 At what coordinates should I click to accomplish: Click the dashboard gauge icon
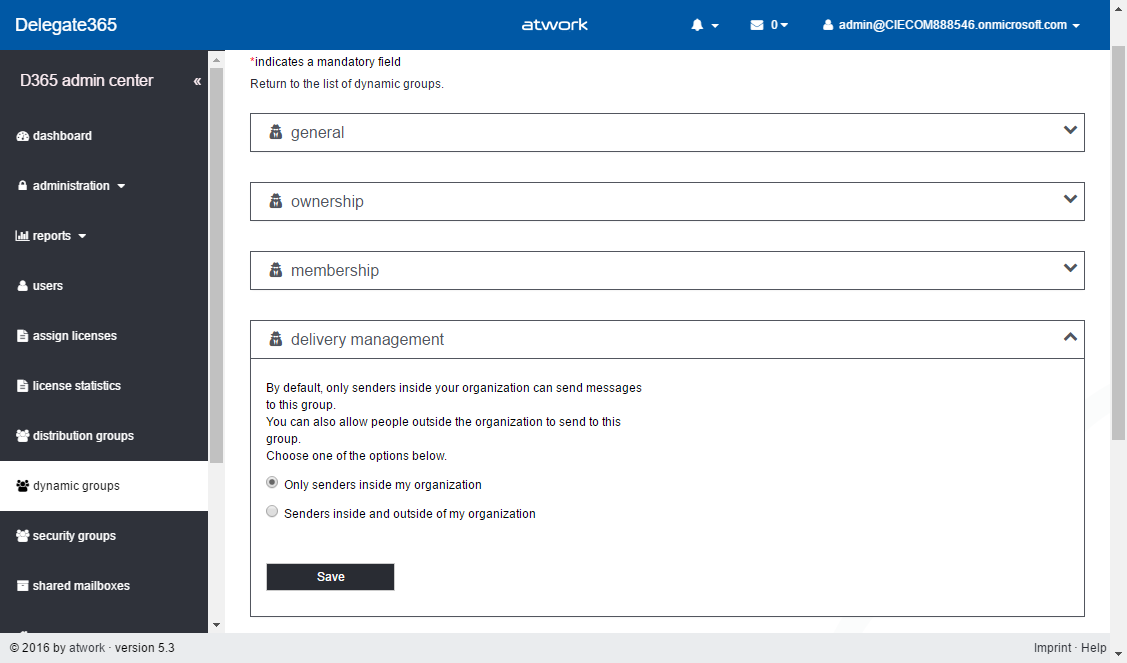pos(23,136)
